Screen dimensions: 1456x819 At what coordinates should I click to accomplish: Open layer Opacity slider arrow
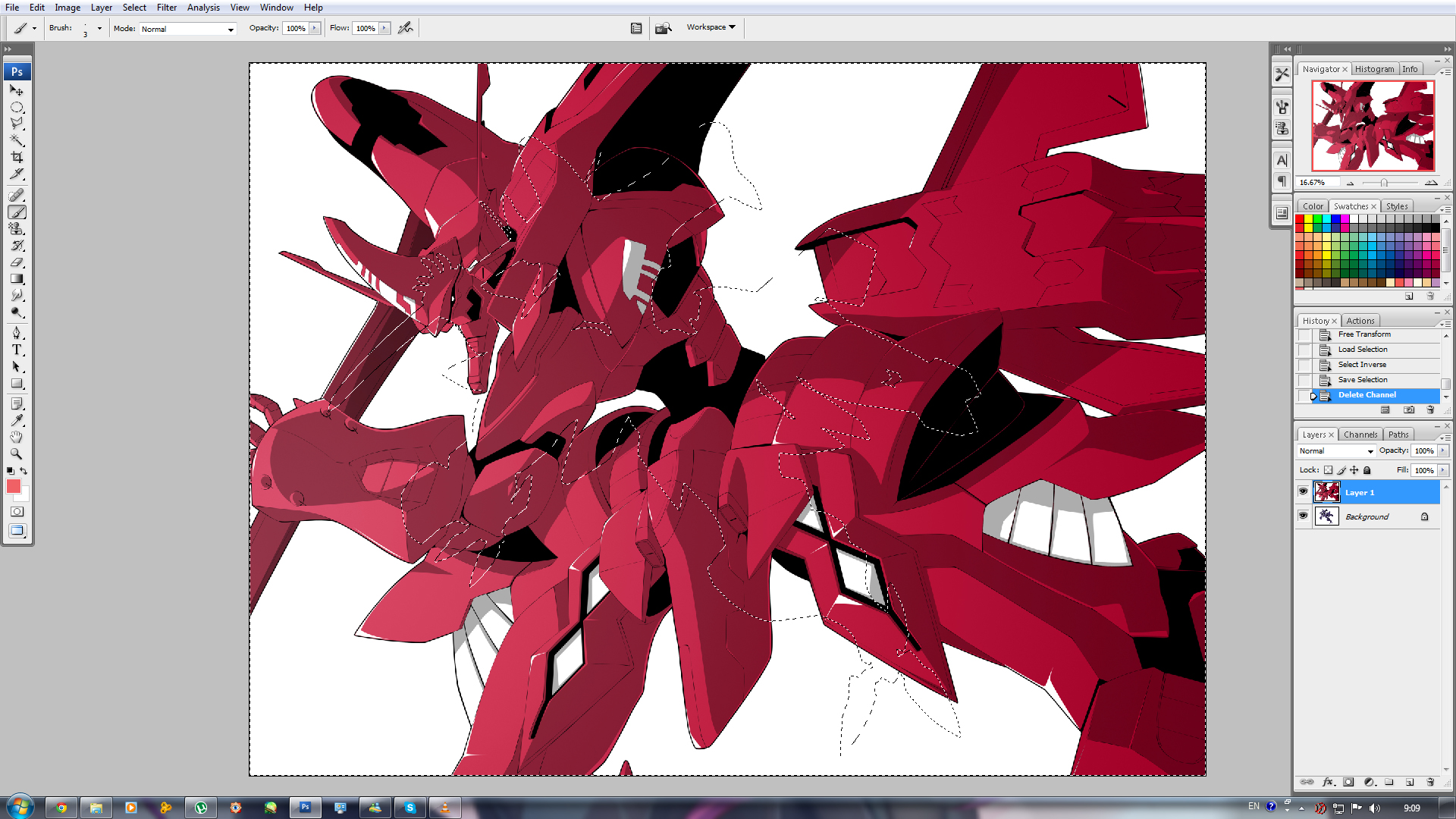point(1443,450)
